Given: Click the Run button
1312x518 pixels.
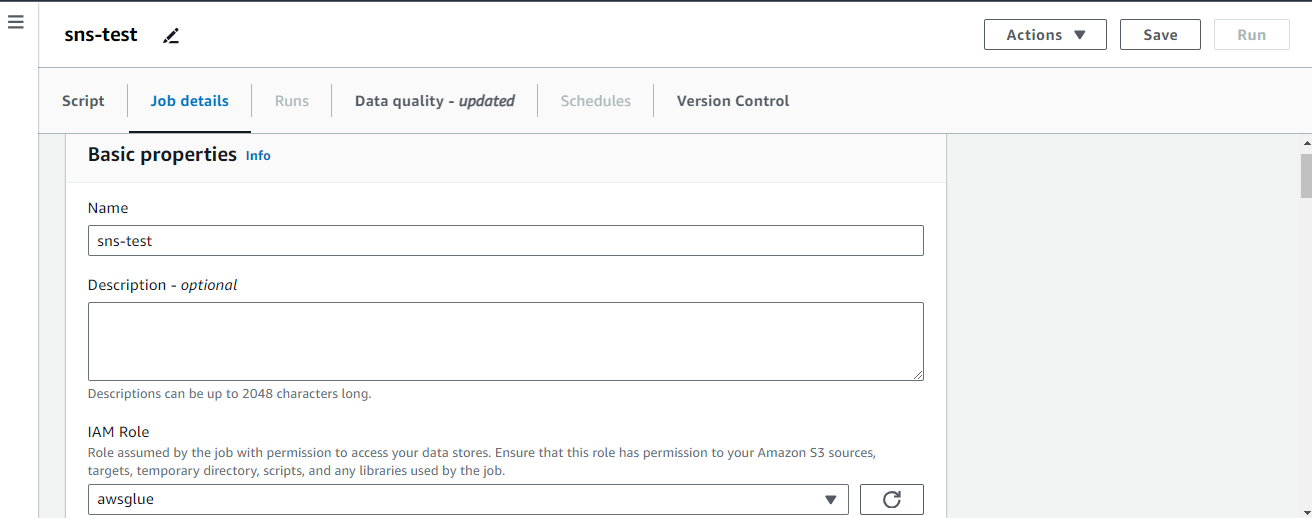Looking at the screenshot, I should coord(1251,35).
